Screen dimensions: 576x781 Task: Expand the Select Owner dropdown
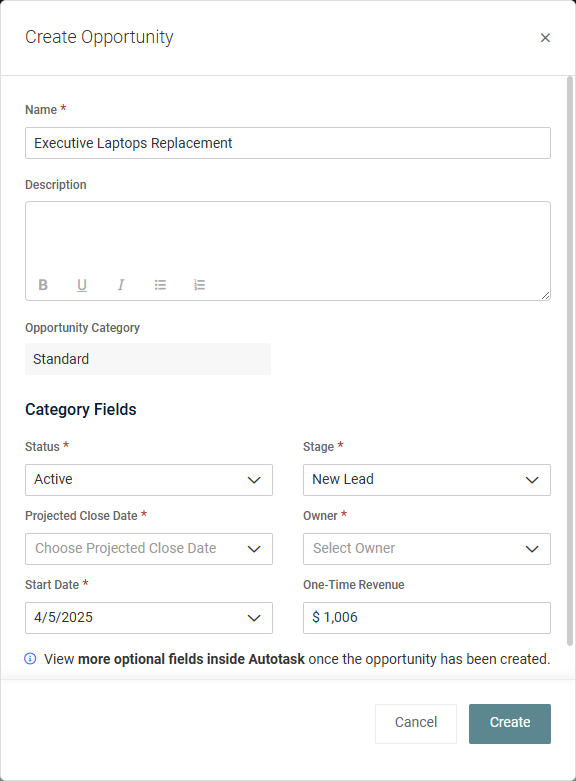point(427,549)
